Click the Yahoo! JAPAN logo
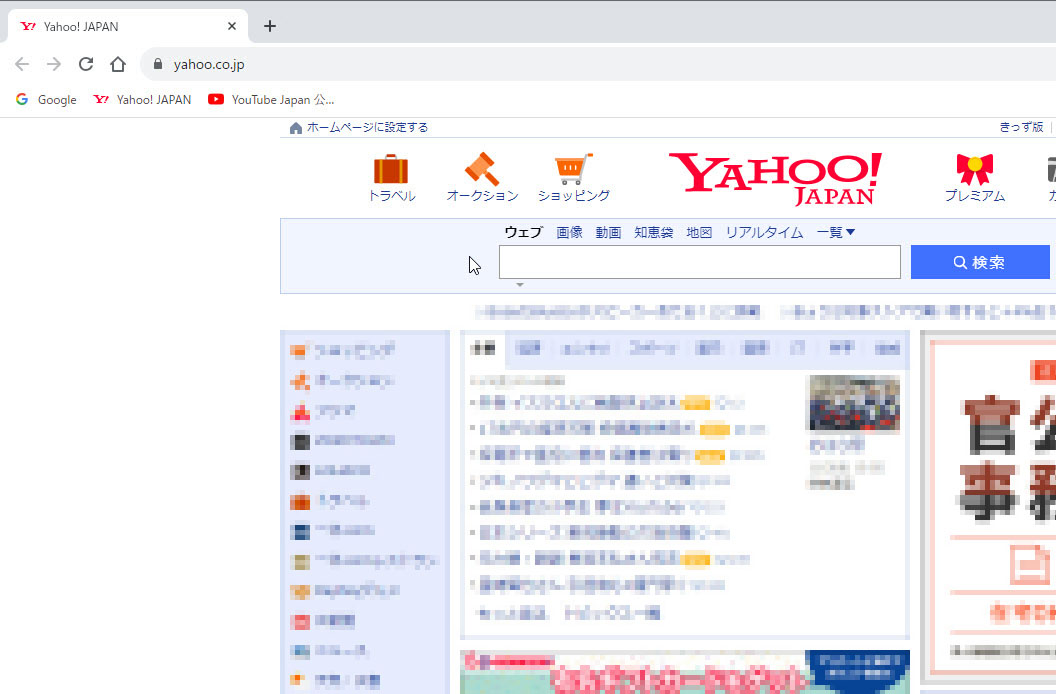The height and width of the screenshot is (694, 1056). (775, 177)
